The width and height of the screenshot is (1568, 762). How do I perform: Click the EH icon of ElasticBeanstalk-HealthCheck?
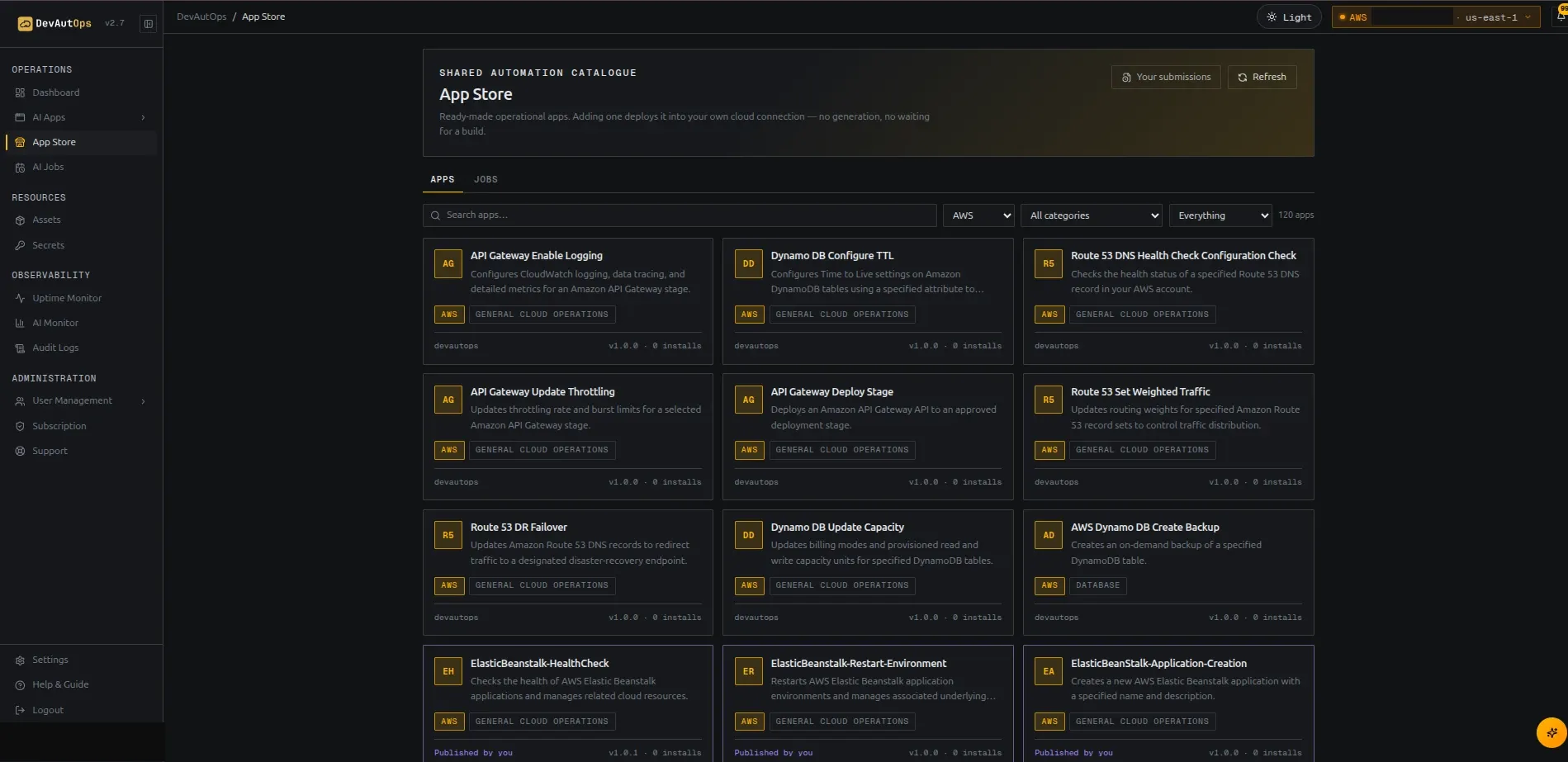448,671
